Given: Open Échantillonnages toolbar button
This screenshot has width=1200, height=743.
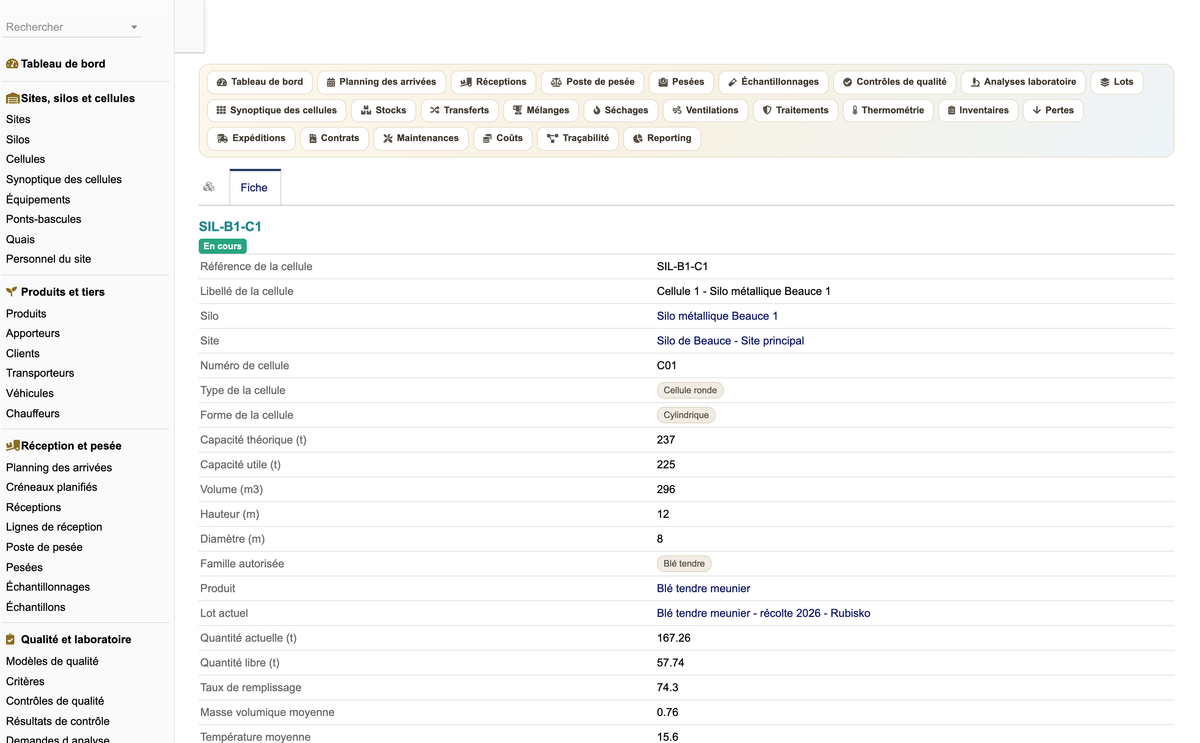Looking at the screenshot, I should pos(773,82).
